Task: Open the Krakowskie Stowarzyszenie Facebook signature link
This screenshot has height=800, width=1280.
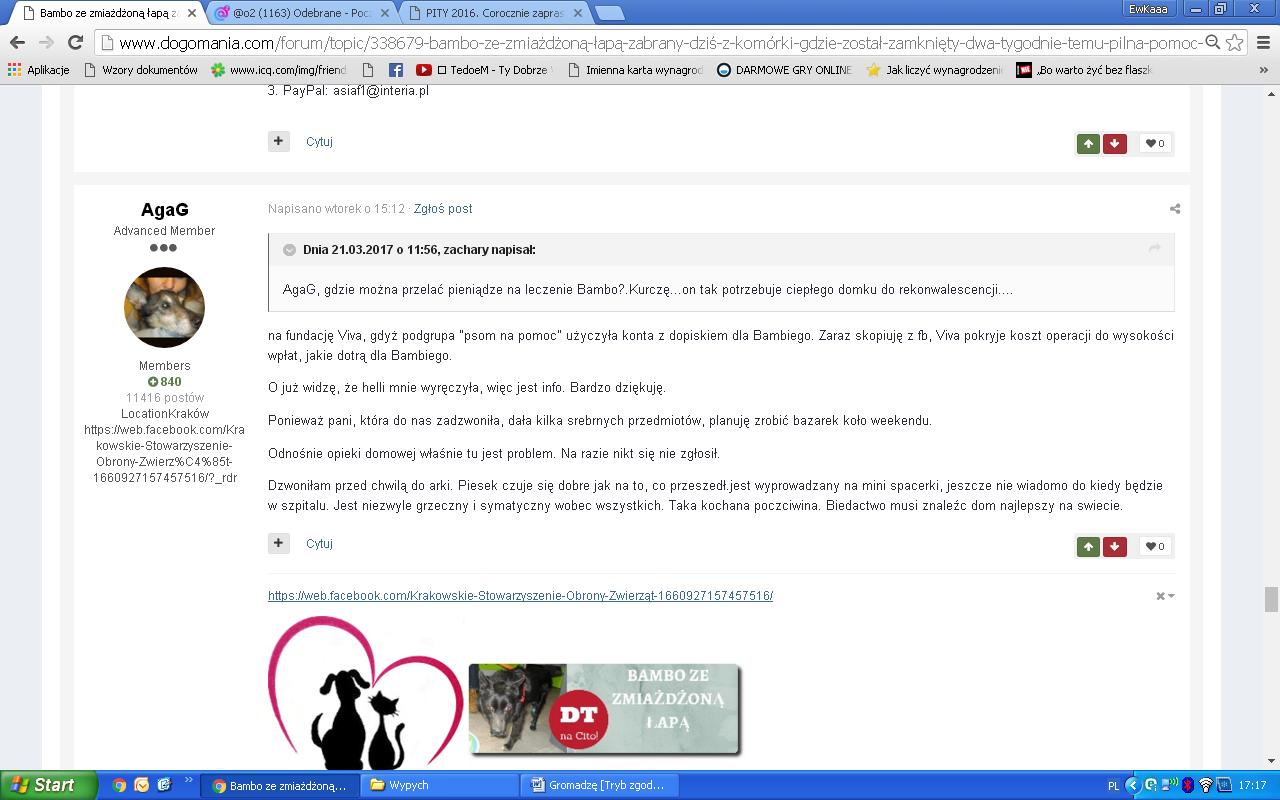Action: (x=520, y=596)
